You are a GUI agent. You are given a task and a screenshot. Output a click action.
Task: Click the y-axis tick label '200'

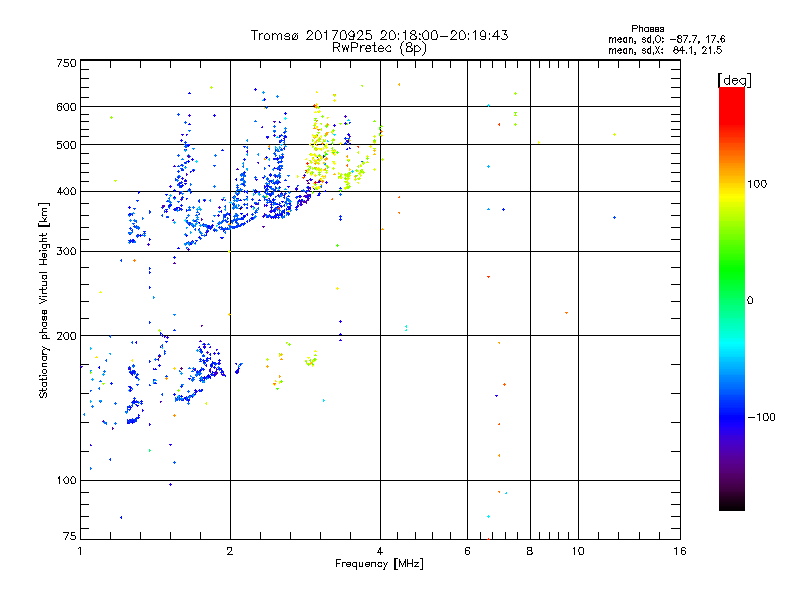[x=66, y=336]
